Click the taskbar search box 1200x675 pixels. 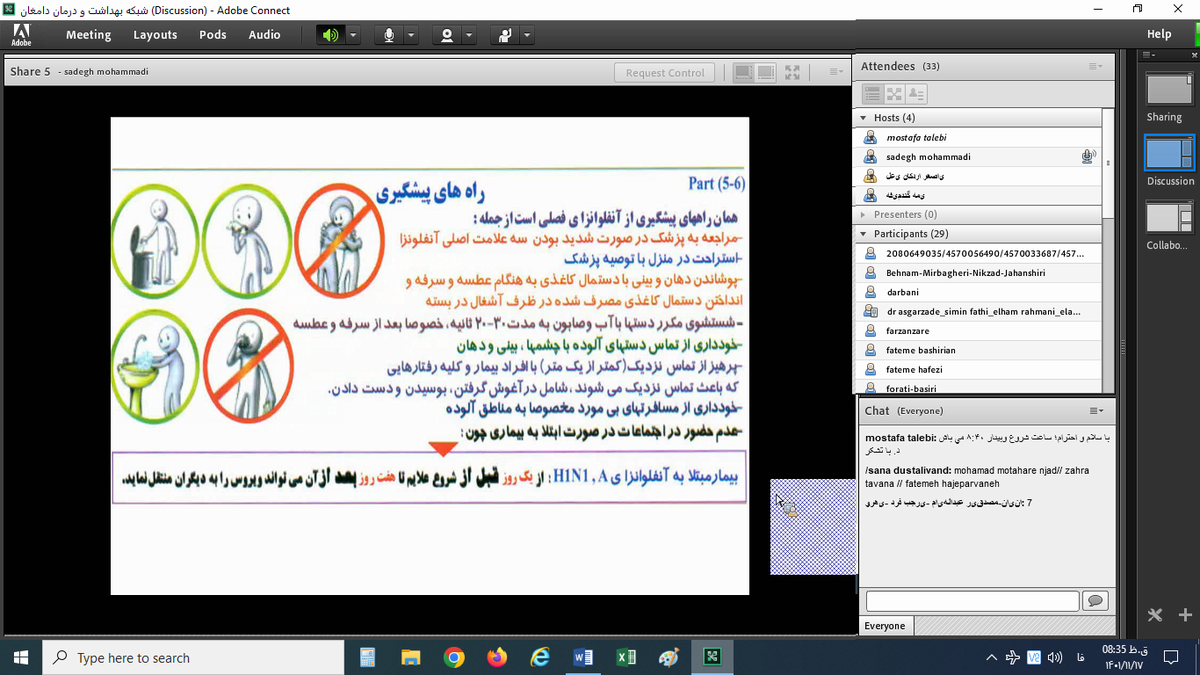tap(193, 657)
